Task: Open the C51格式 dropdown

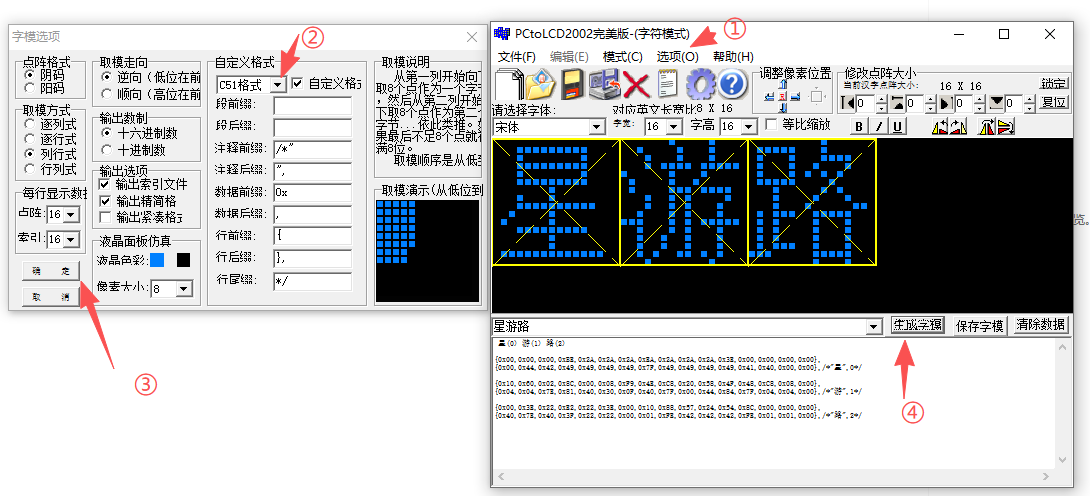Action: point(278,84)
